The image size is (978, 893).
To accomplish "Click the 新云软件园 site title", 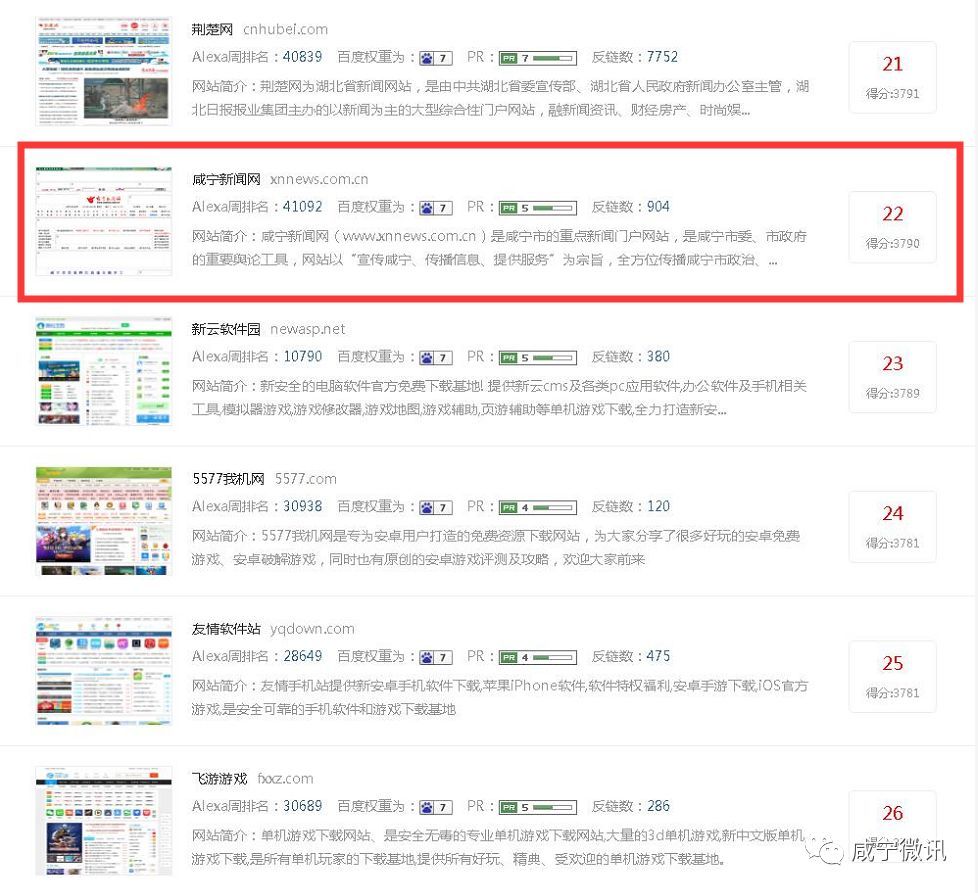I will [226, 329].
